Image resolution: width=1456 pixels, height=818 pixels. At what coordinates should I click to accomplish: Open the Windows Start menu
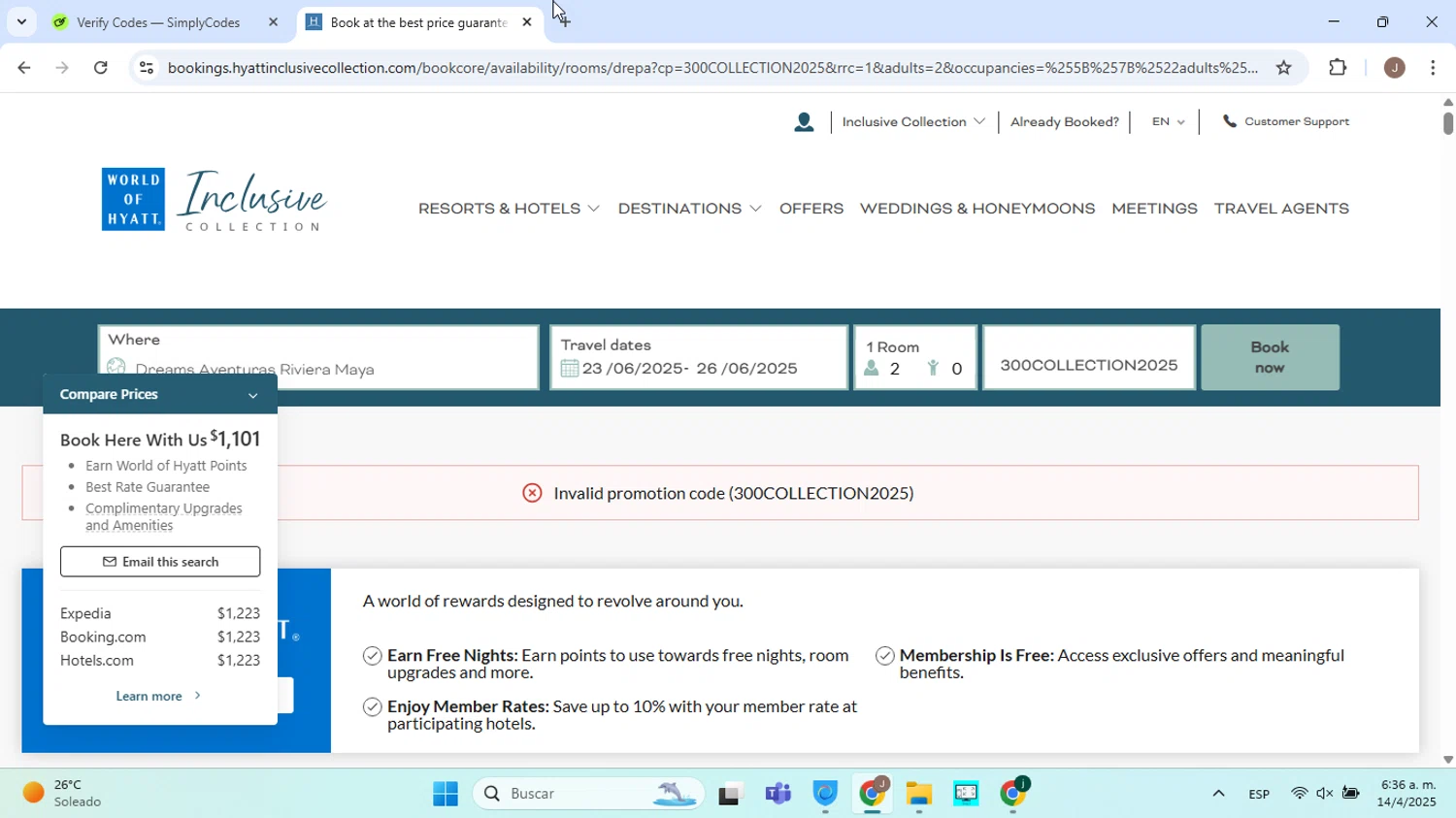pos(446,794)
